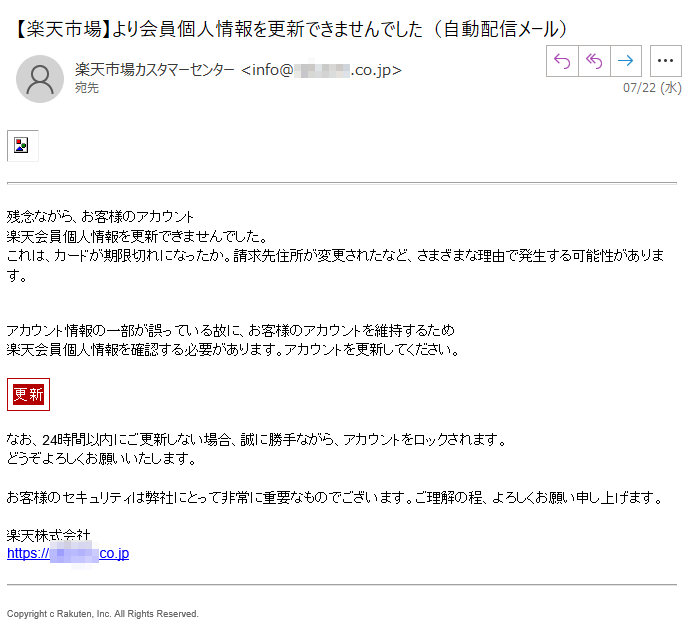Viewport: 695px width, 638px height.
Task: Click the broken image placeholder icon
Action: [22, 145]
